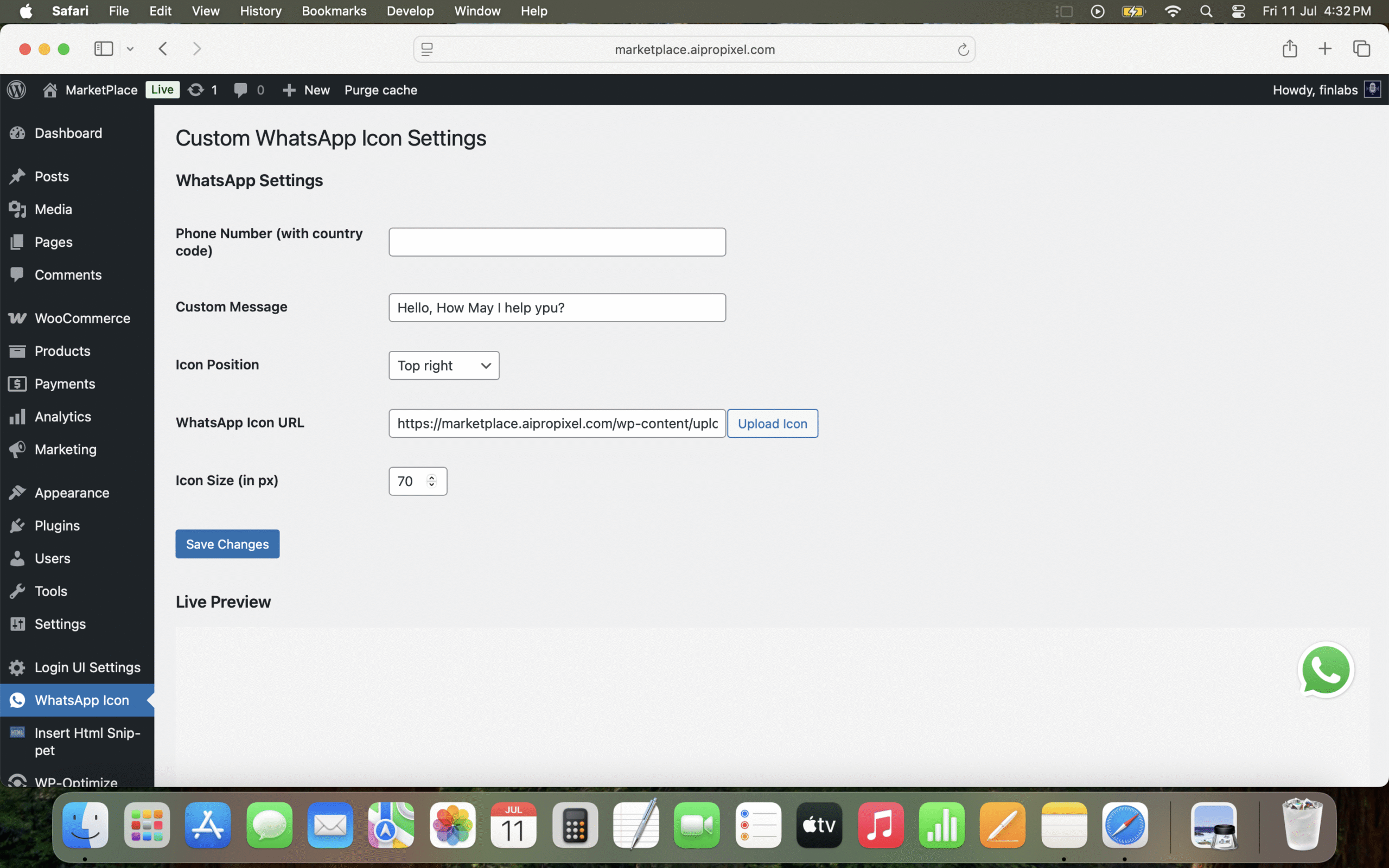1389x868 pixels.
Task: Click the WordPress logo in admin bar
Action: point(17,90)
